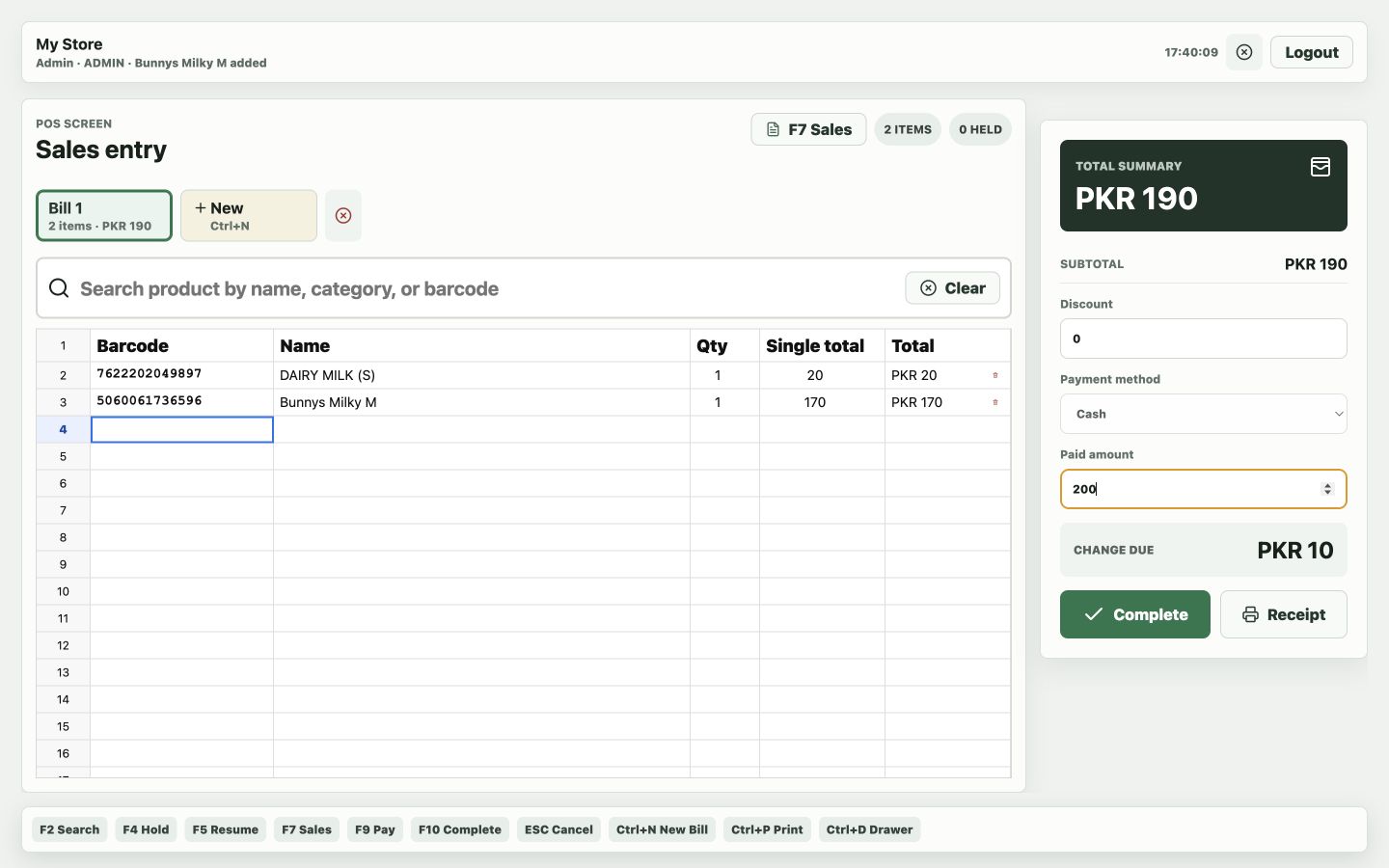Click Qty cell of Bunnys Milky M
This screenshot has width=1389, height=868.
coord(725,402)
